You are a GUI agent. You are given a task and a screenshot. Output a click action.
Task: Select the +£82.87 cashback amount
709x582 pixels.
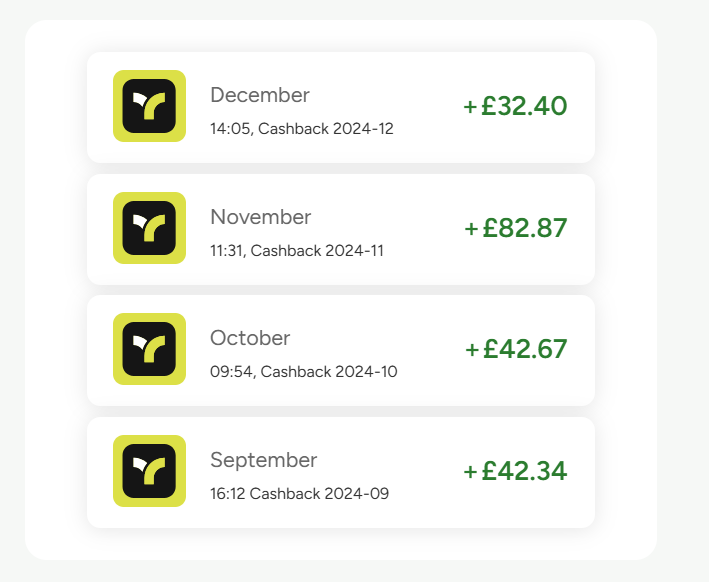coord(515,228)
